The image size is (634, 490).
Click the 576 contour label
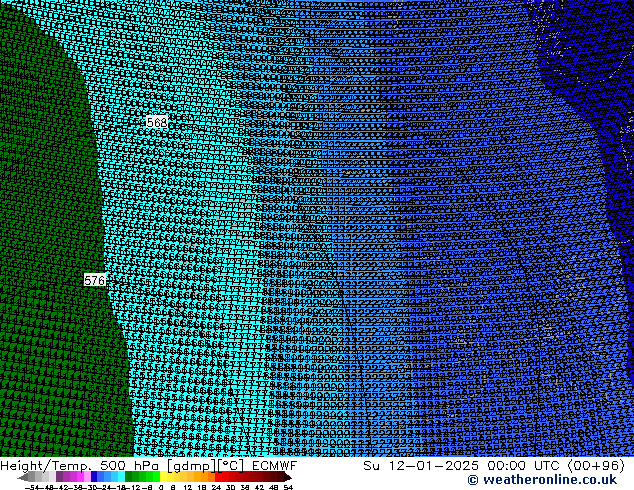pyautogui.click(x=95, y=280)
